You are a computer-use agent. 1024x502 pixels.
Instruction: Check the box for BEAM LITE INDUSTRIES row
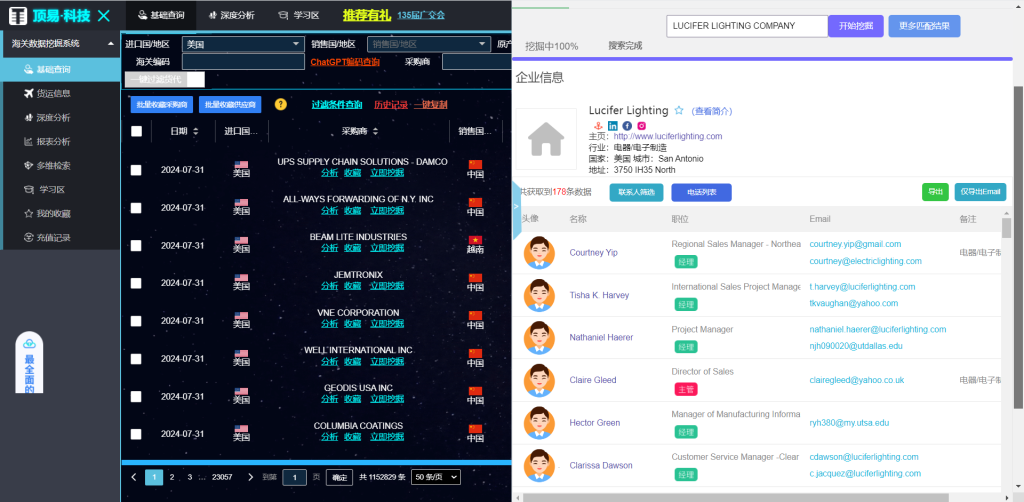point(136,245)
